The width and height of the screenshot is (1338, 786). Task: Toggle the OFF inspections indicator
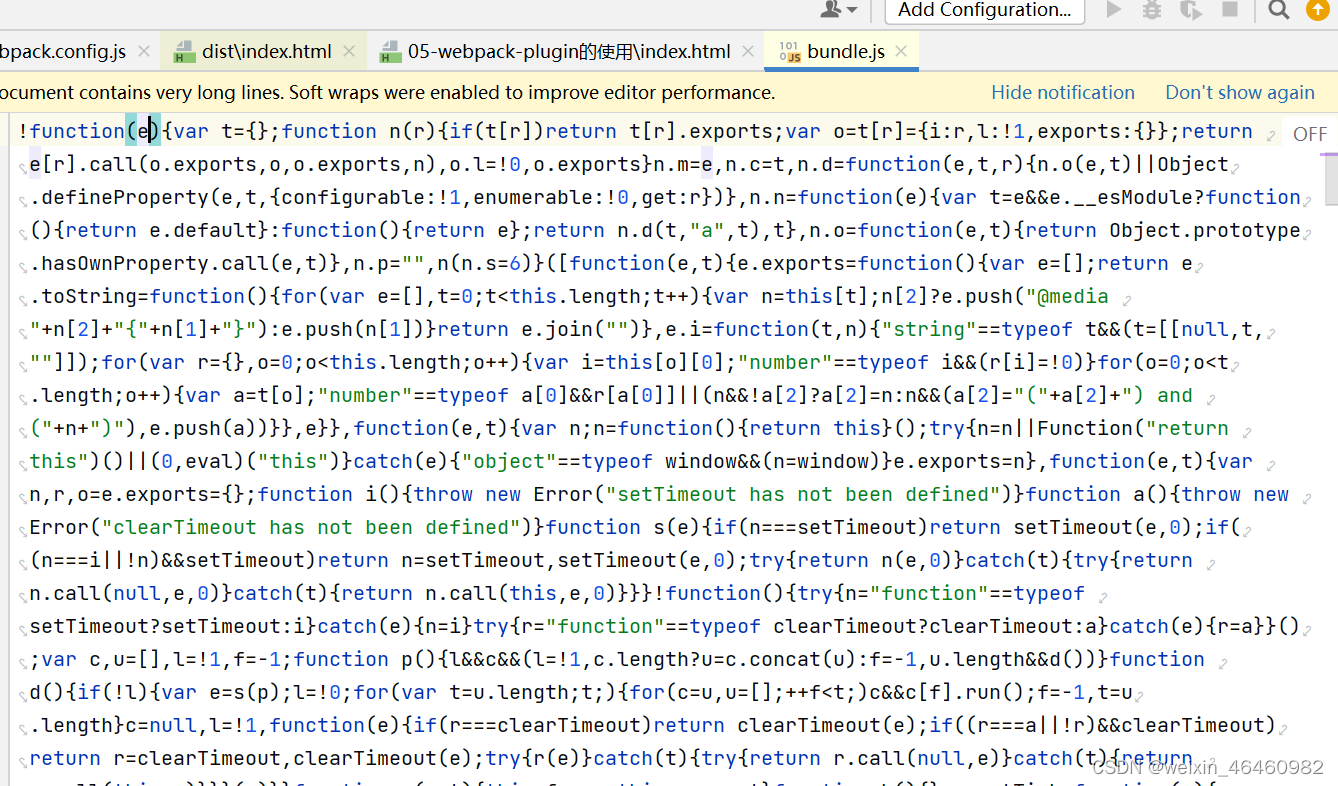point(1310,134)
